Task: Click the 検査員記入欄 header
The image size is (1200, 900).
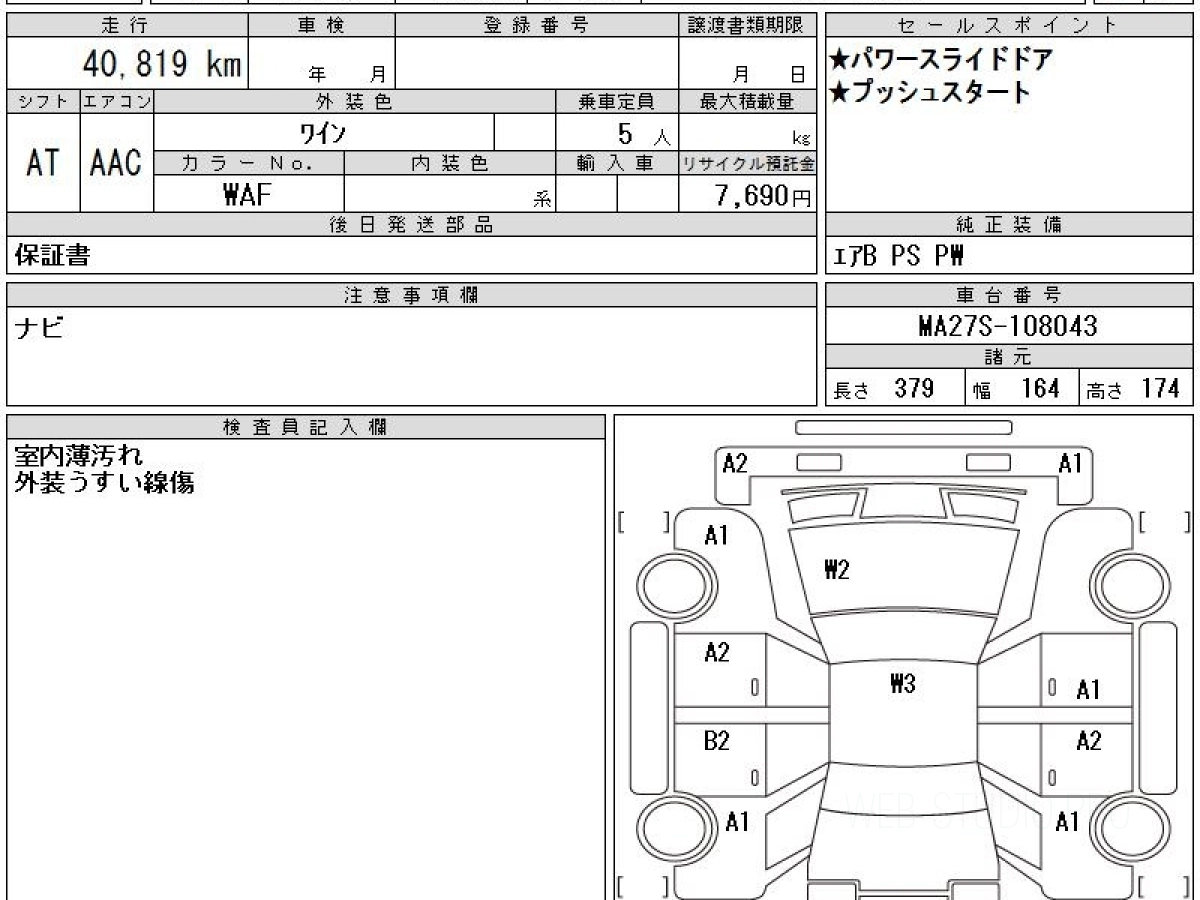Action: click(306, 427)
